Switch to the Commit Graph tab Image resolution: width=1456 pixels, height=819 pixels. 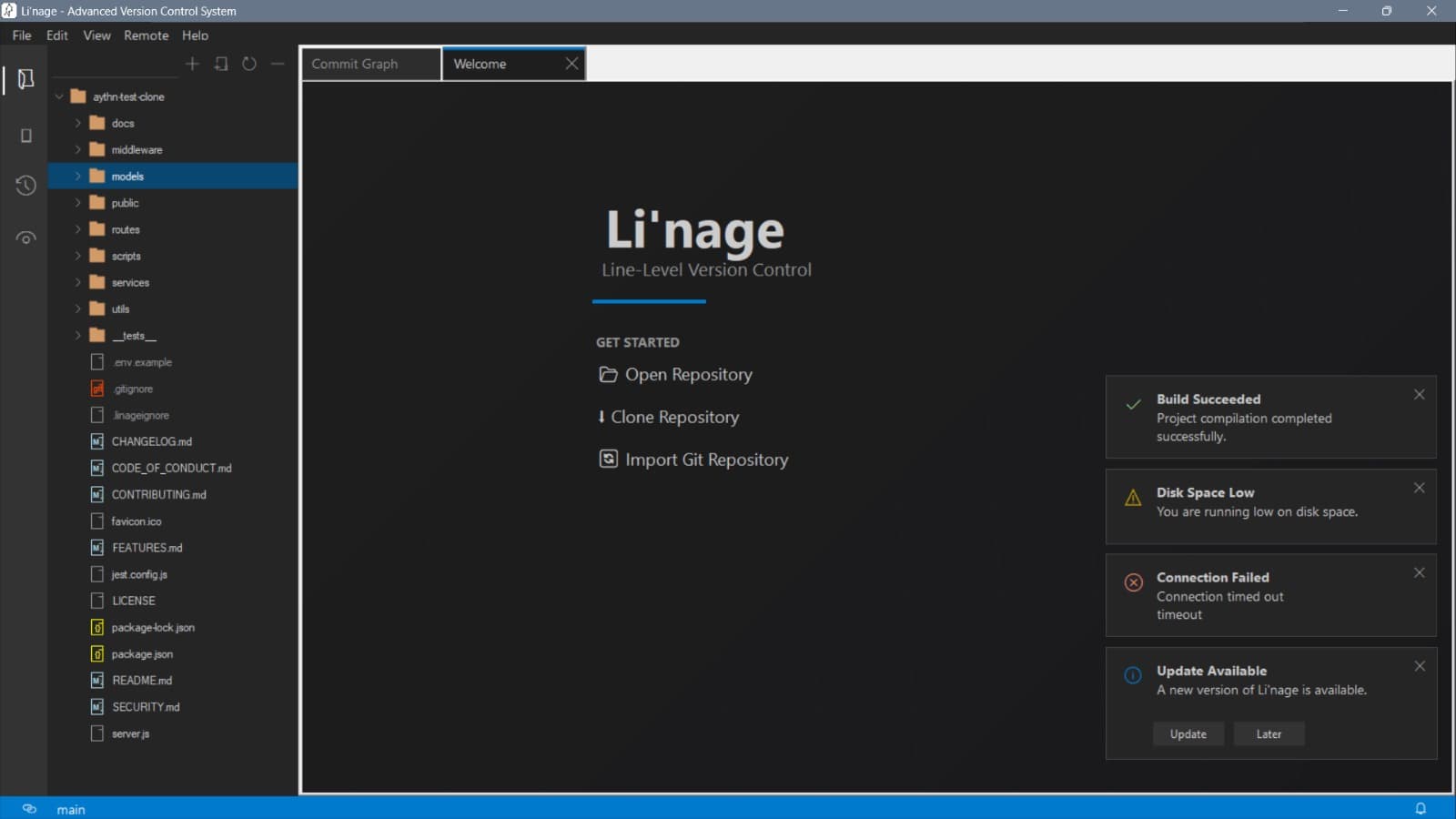[371, 64]
